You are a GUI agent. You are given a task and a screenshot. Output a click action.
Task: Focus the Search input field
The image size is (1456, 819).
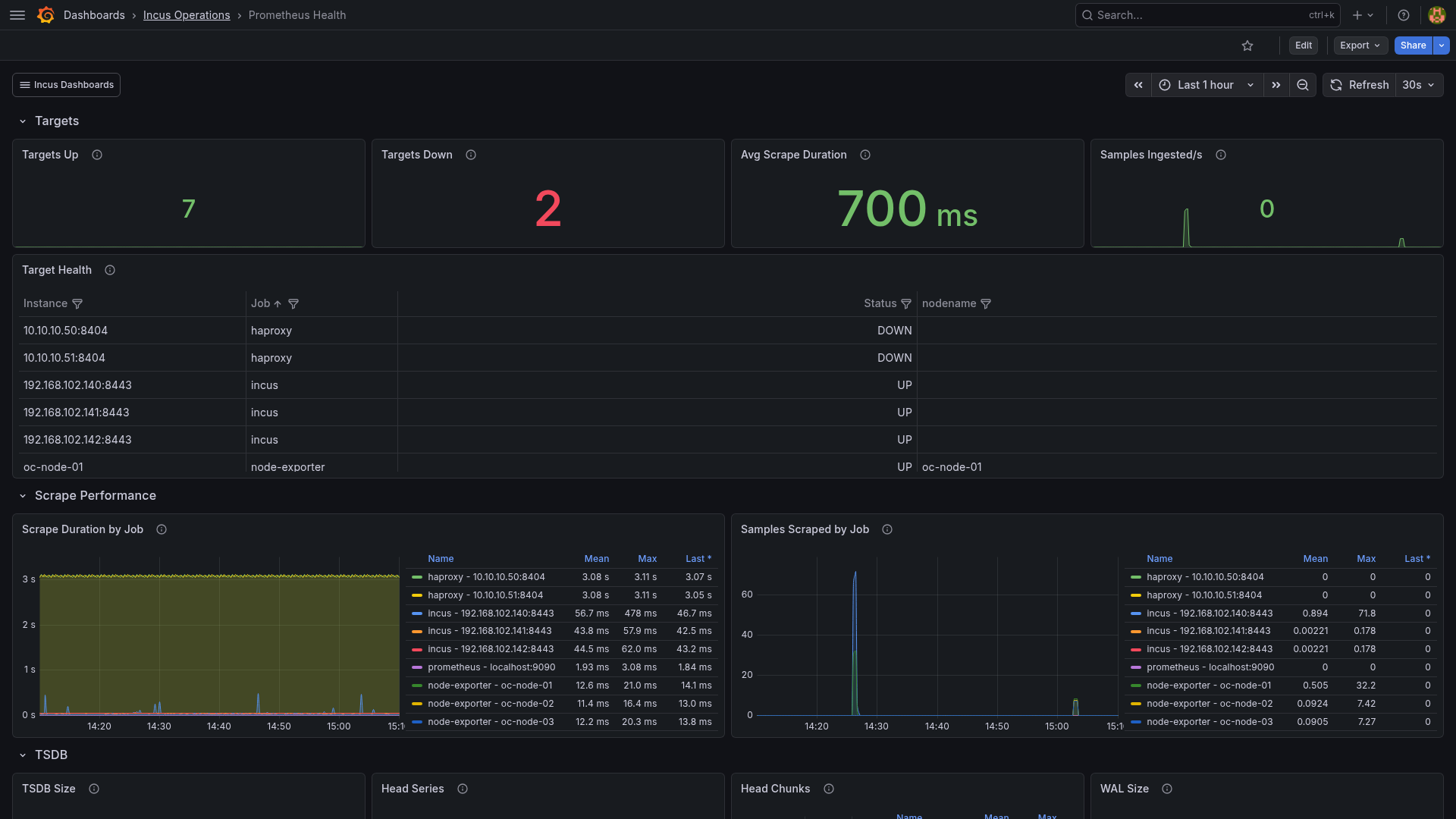click(1208, 15)
